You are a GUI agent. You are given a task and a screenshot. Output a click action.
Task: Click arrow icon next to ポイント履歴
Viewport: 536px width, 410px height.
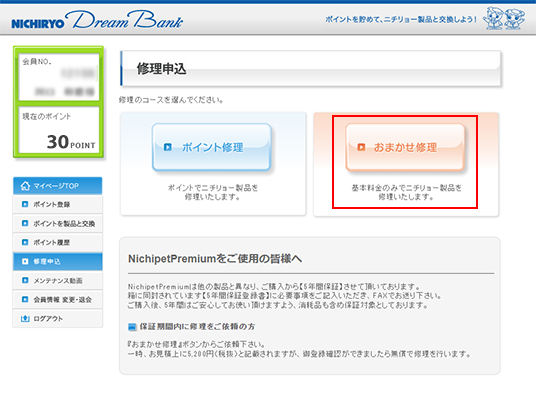pyautogui.click(x=25, y=242)
